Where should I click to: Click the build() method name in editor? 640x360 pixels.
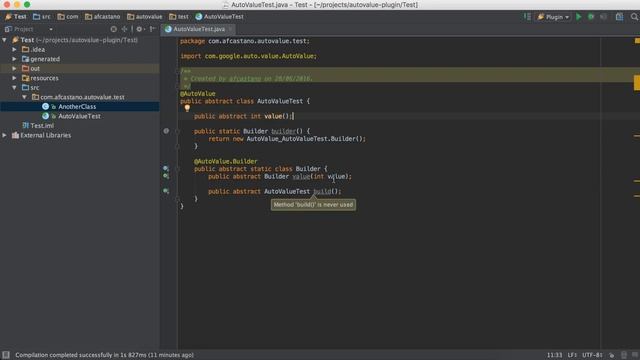[x=322, y=191]
